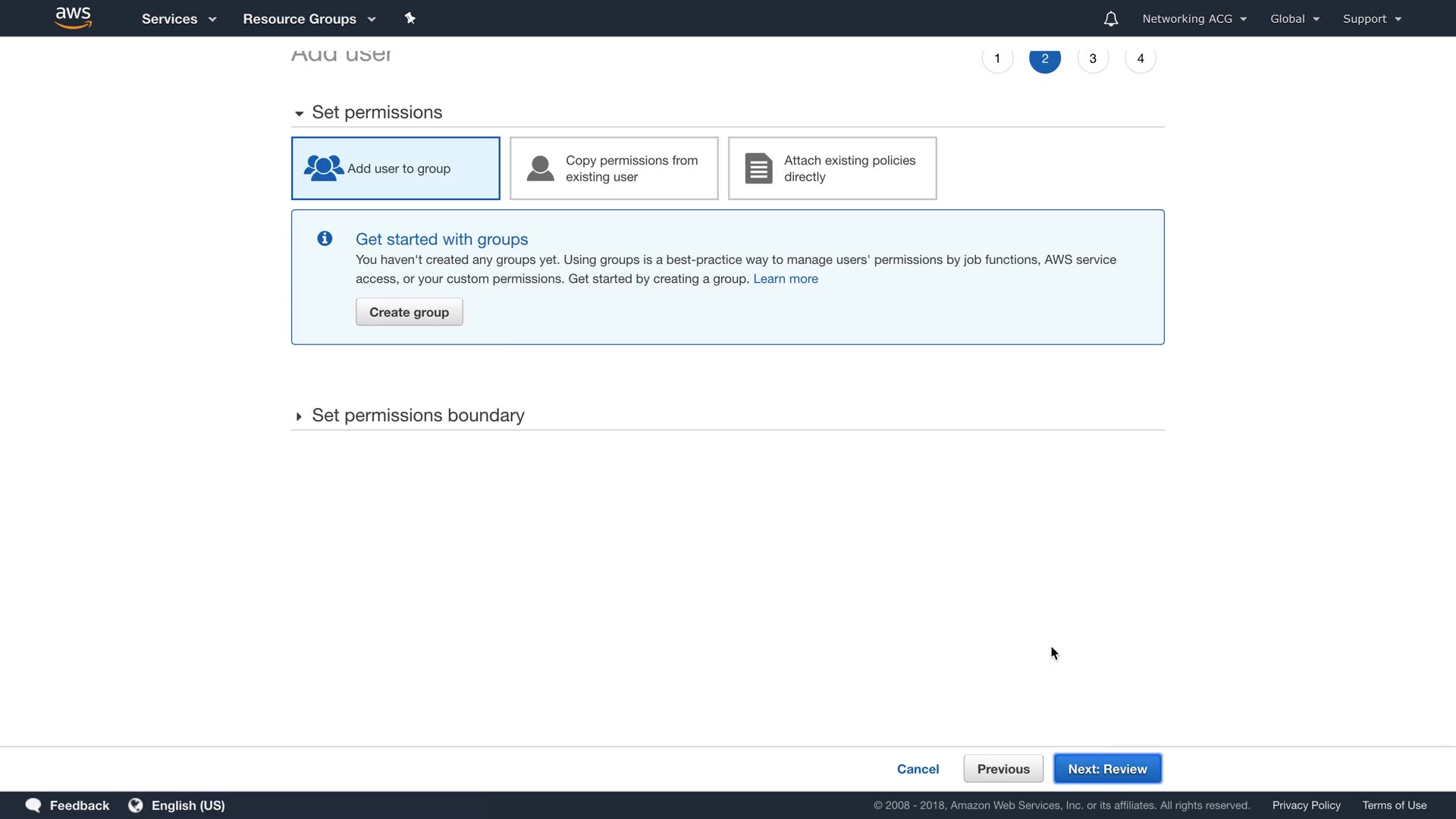The height and width of the screenshot is (819, 1456).
Task: Click the Next: Review button
Action: [1107, 769]
